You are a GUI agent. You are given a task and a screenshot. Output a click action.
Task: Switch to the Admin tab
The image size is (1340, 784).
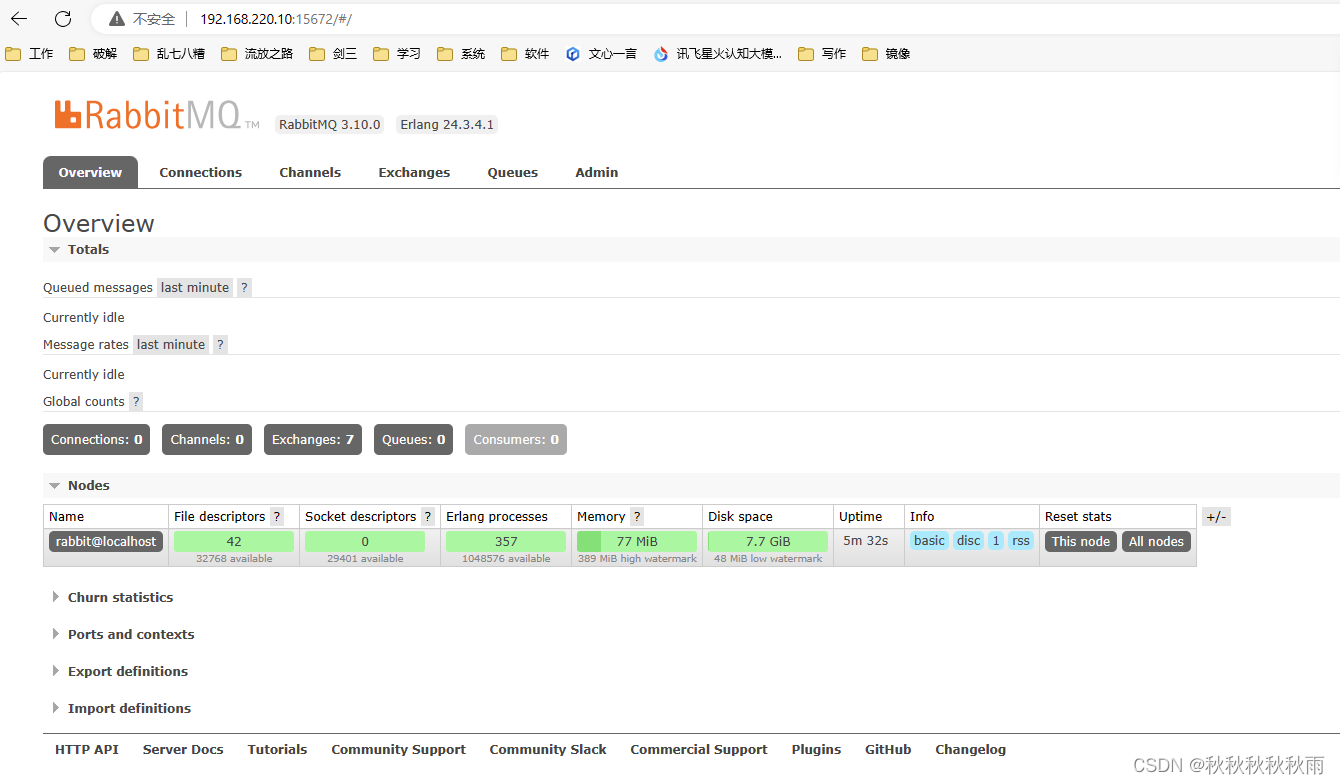click(x=597, y=172)
